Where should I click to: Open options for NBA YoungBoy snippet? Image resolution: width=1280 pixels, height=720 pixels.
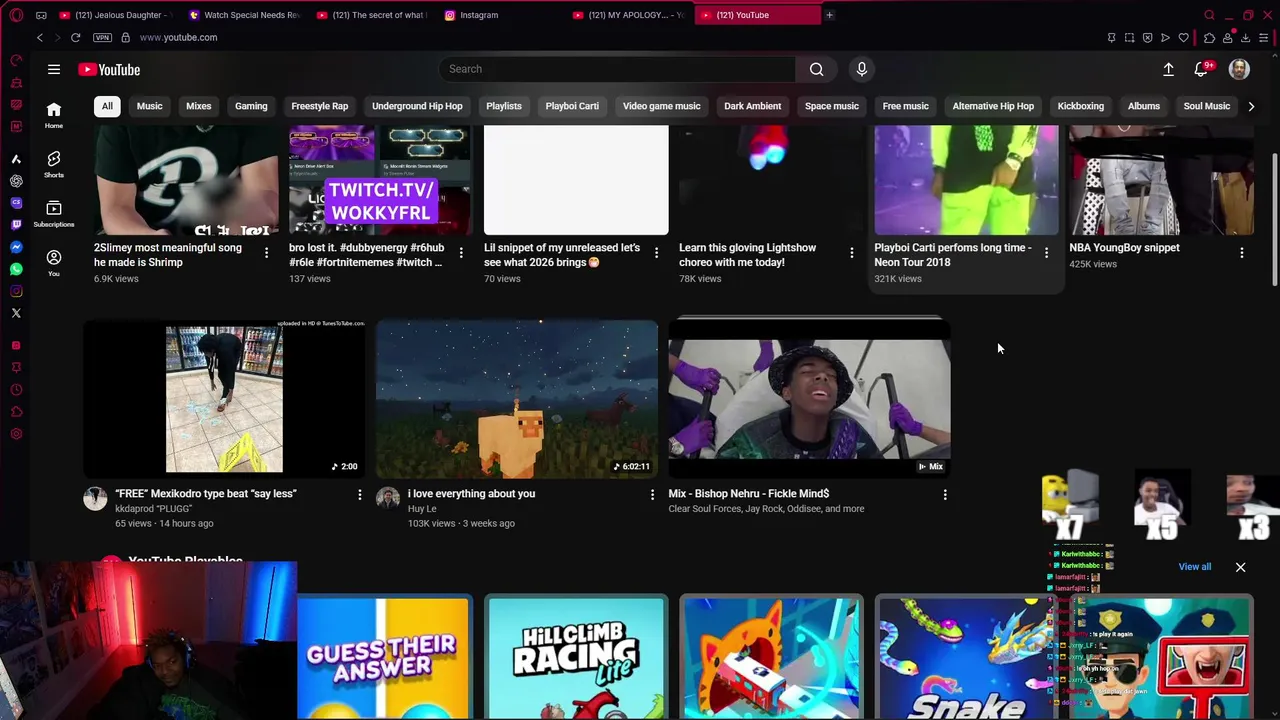click(x=1241, y=253)
